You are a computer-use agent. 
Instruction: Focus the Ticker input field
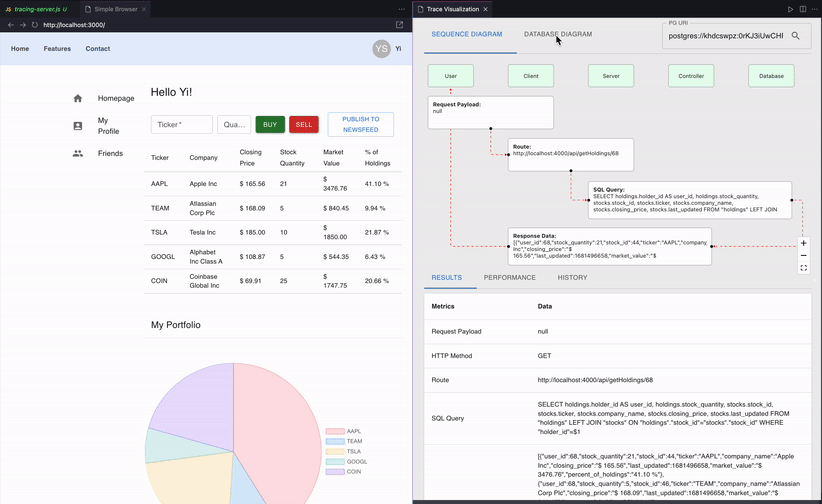pyautogui.click(x=181, y=124)
